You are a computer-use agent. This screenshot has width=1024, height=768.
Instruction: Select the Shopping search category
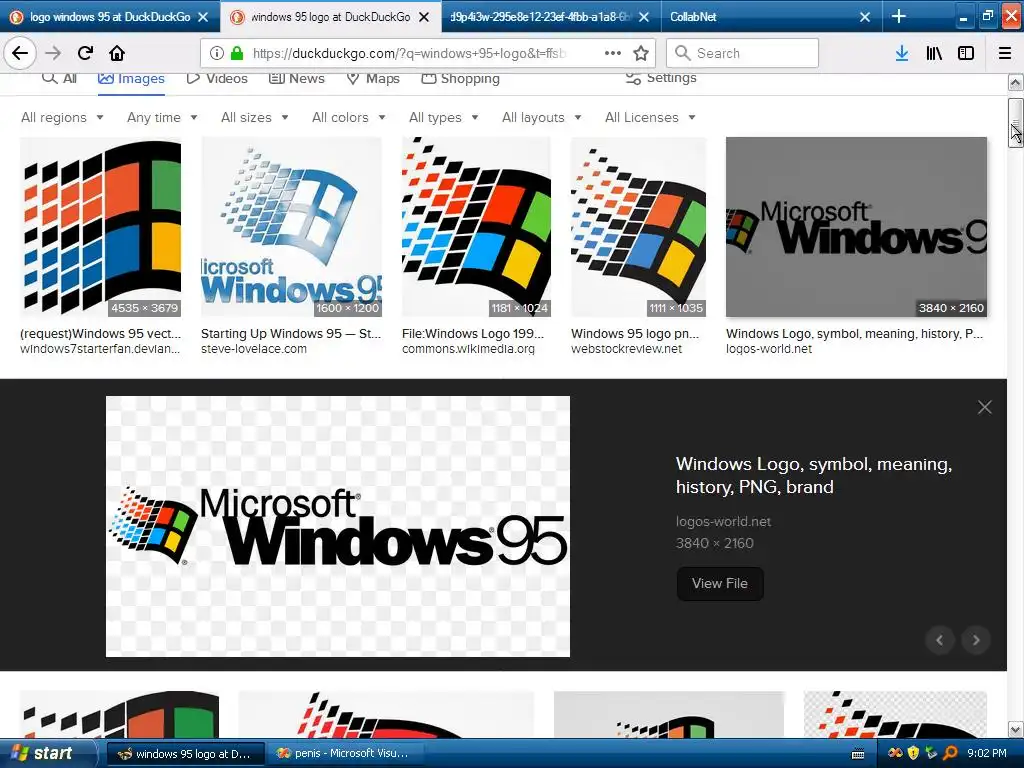(460, 78)
